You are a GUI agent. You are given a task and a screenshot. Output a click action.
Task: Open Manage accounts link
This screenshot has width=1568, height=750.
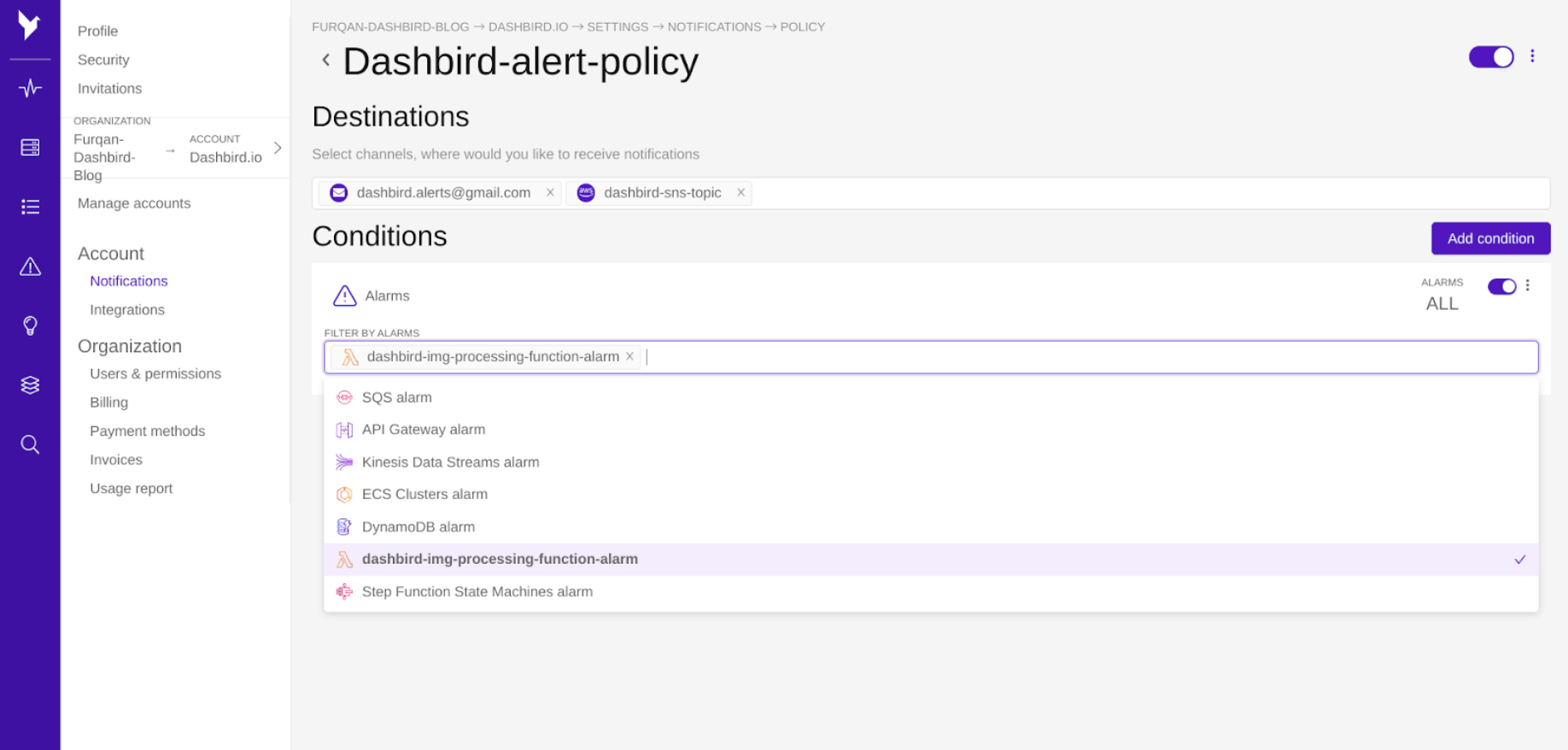[x=133, y=202]
